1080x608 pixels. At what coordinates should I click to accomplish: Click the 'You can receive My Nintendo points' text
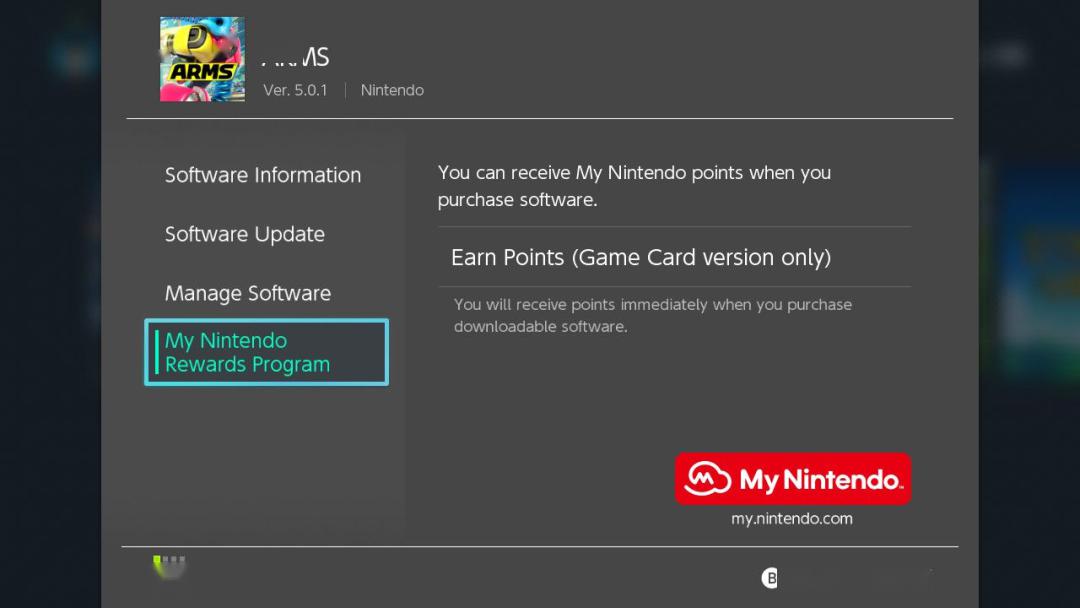coord(634,185)
